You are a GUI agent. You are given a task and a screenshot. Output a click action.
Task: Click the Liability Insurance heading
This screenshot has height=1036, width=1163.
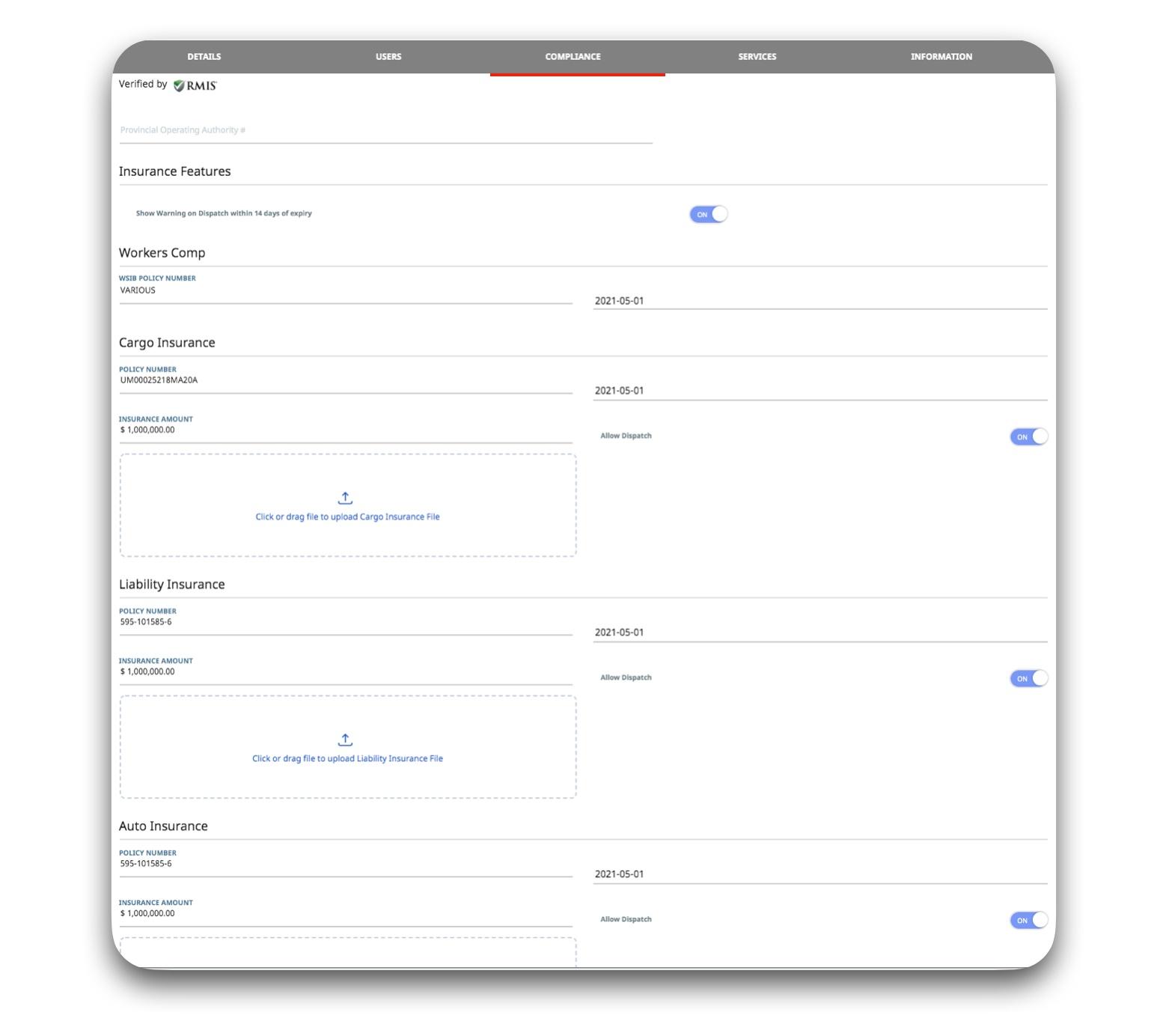click(x=171, y=585)
